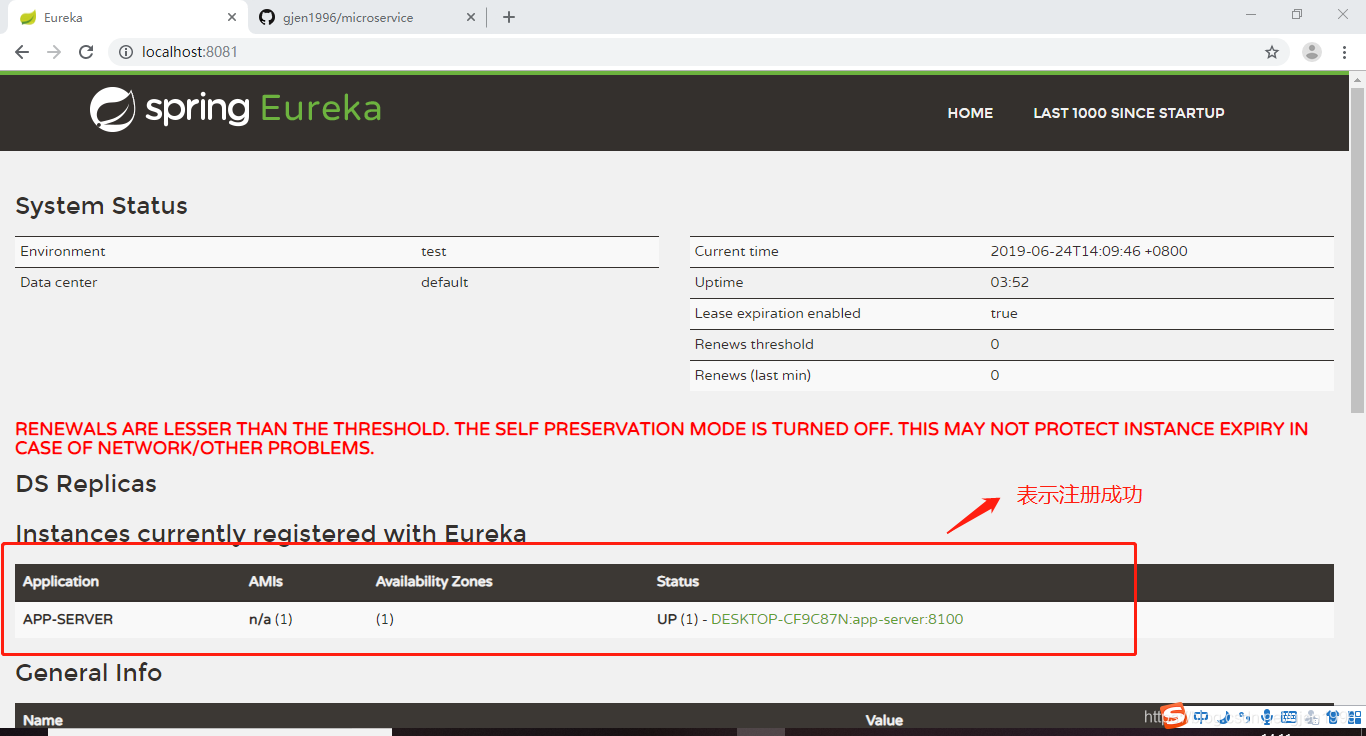1366x736 pixels.
Task: Open the DESKTOP-CF9C87N:app-server:8100 instance link
Action: (837, 619)
